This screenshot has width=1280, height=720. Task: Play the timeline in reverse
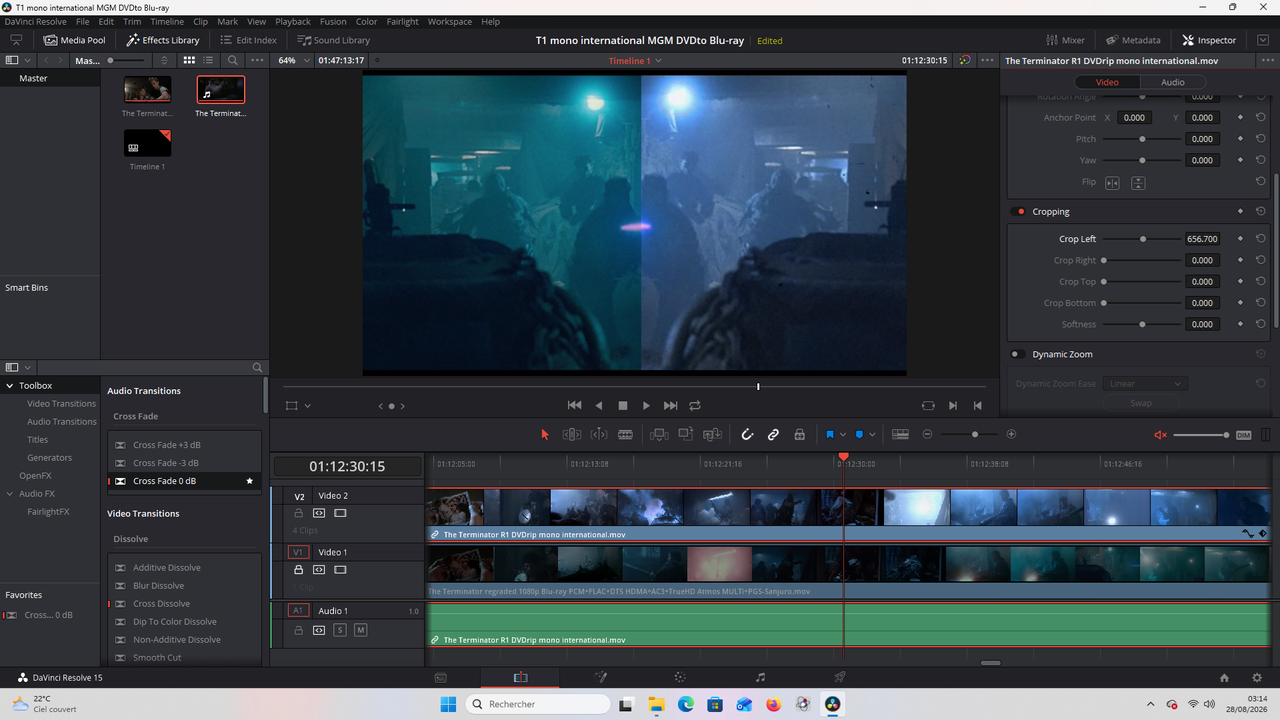coord(599,406)
